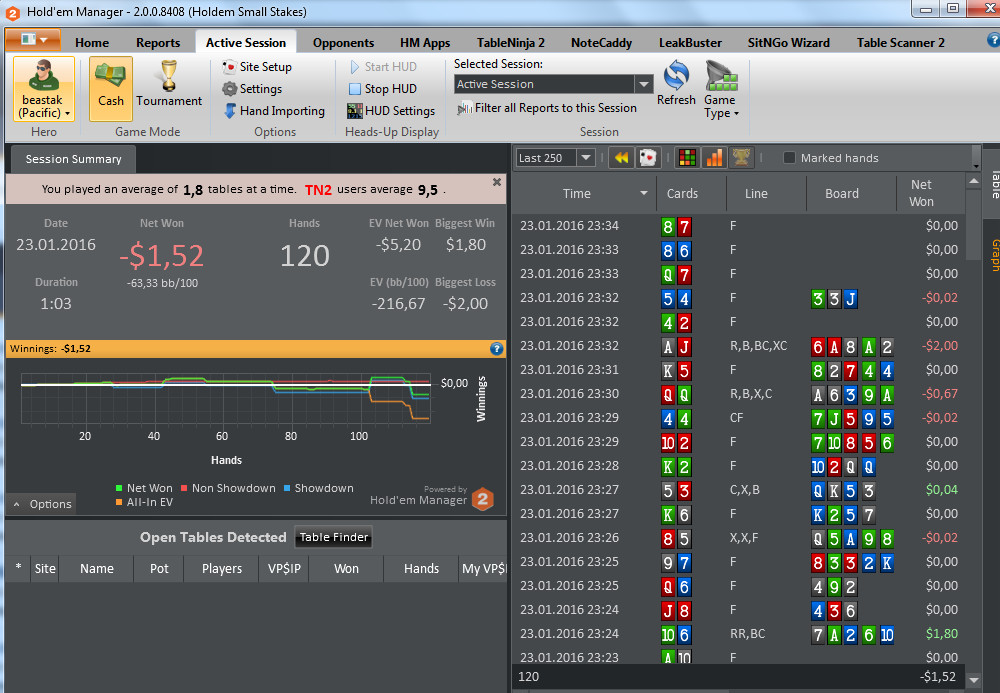Open the Settings gear option
The height and width of the screenshot is (693, 1000).
click(252, 89)
